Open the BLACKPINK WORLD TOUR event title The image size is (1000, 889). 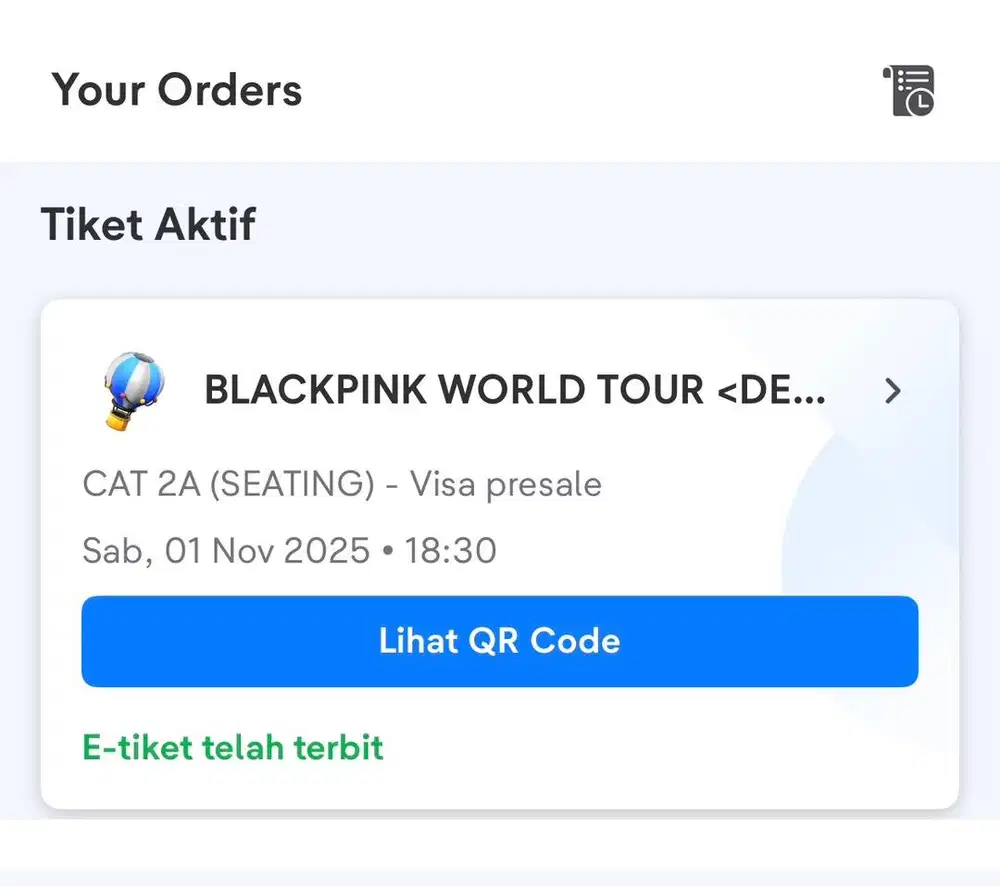click(515, 391)
